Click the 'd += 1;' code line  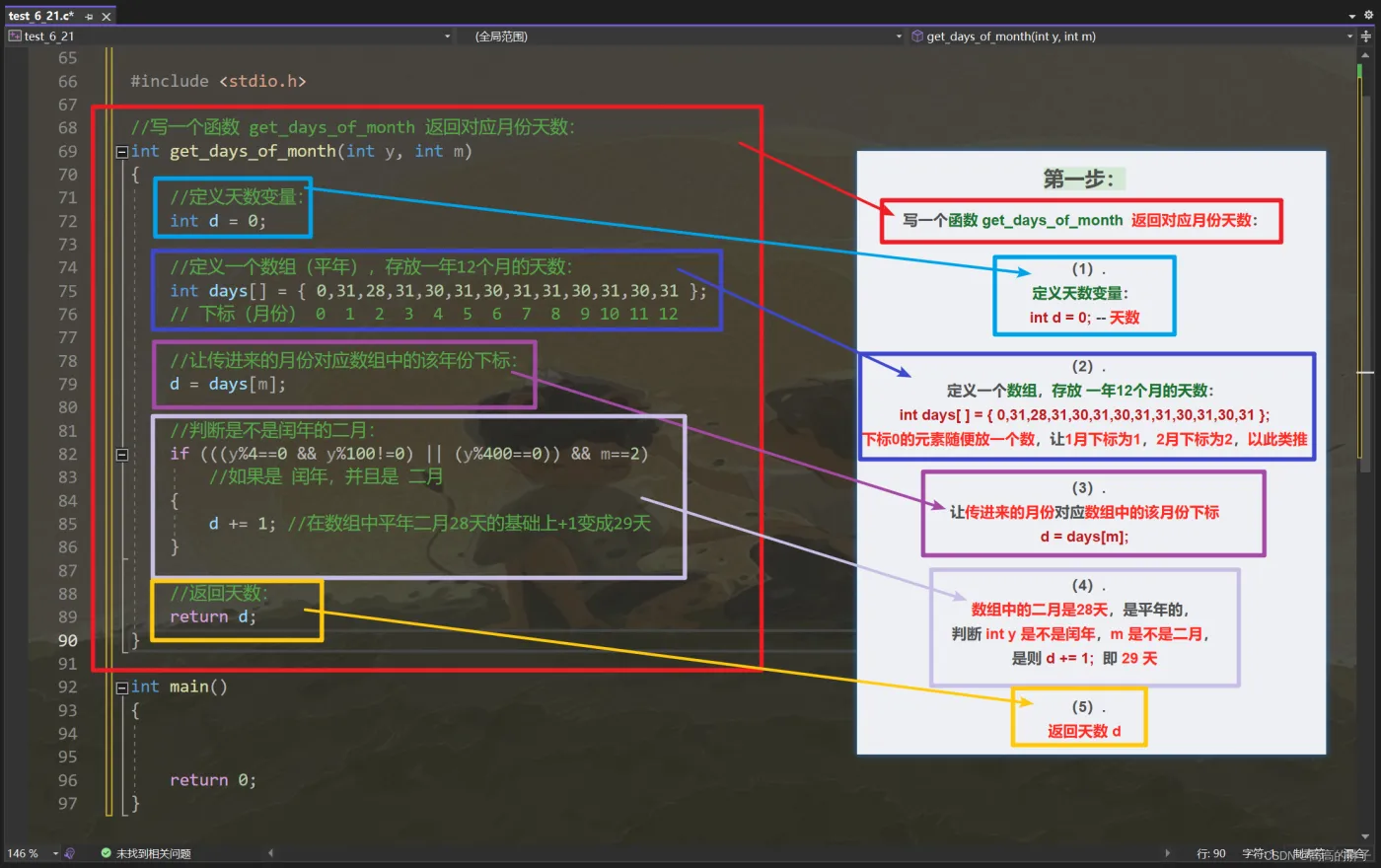click(242, 524)
